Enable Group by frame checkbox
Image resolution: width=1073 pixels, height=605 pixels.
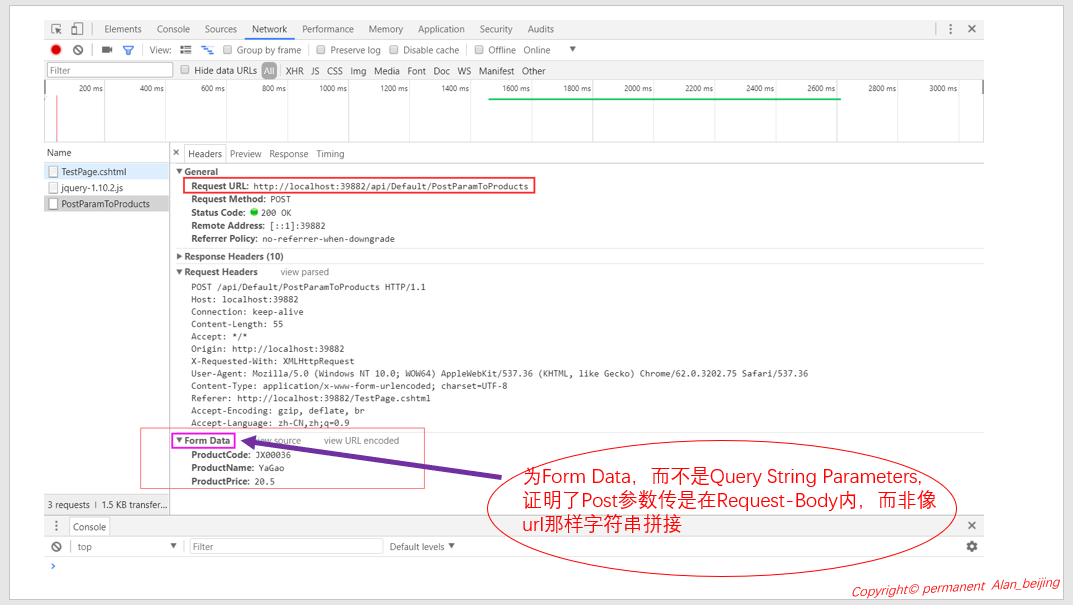tap(228, 50)
